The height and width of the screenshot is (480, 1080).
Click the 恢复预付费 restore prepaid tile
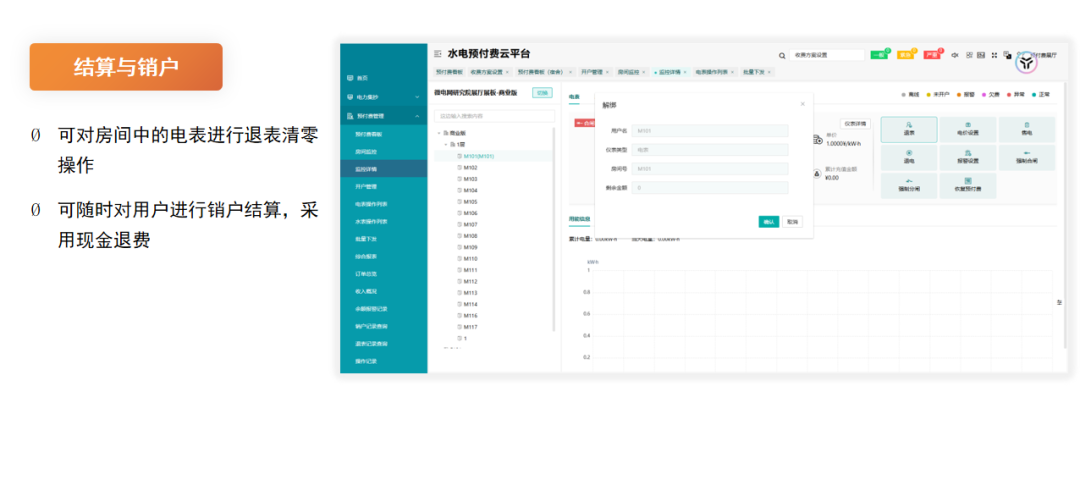point(967,184)
